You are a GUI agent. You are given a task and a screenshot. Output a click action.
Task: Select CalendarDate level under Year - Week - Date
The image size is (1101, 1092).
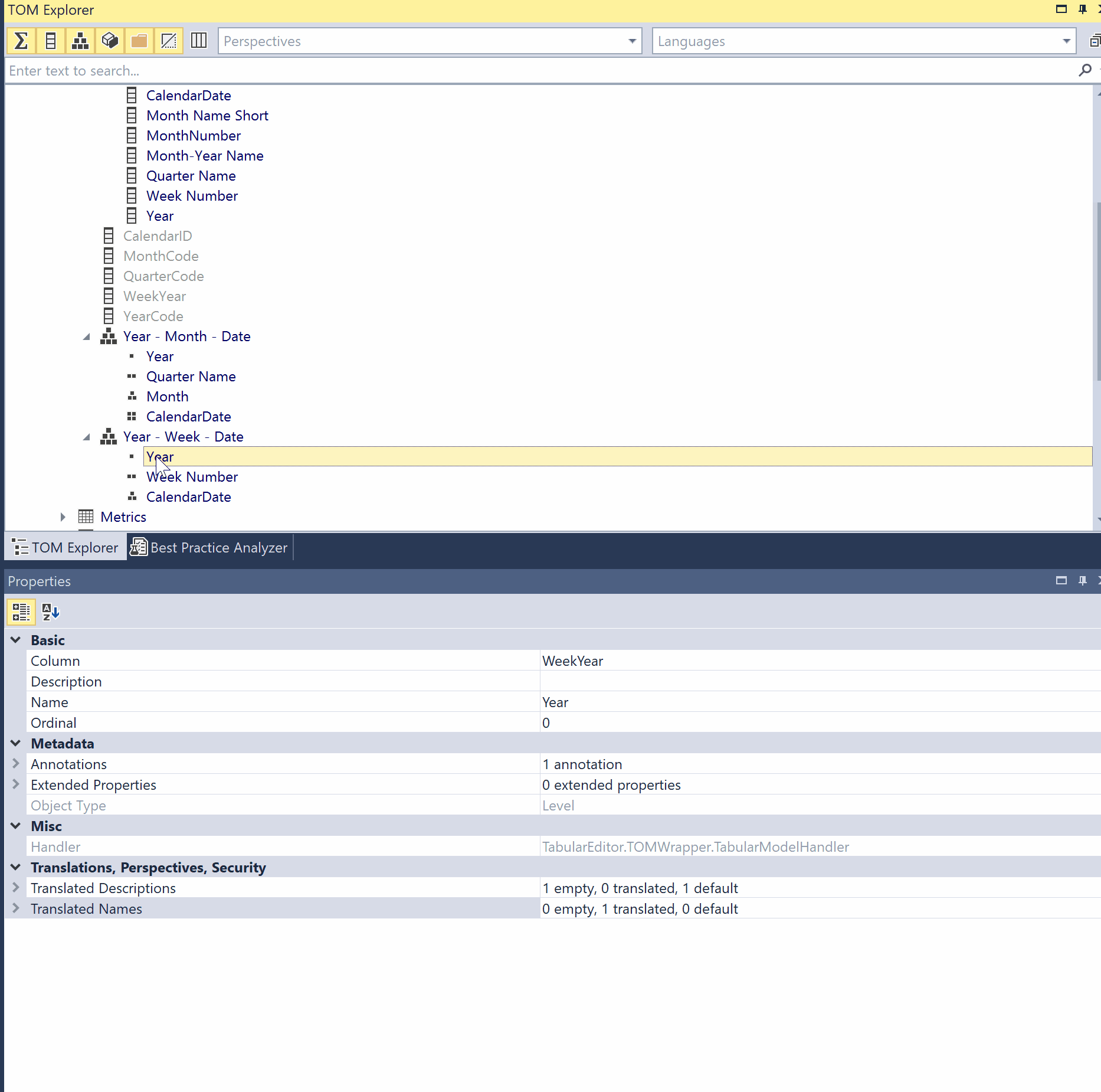click(188, 497)
